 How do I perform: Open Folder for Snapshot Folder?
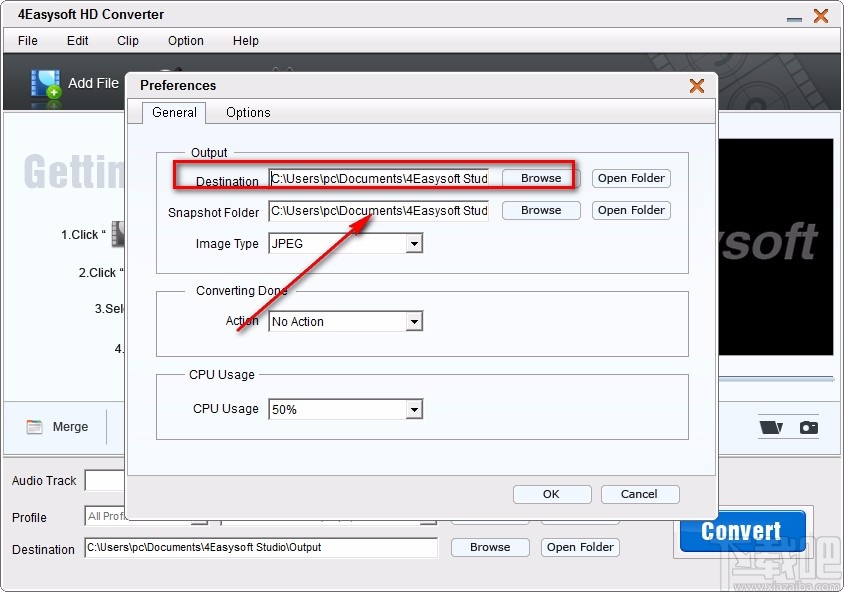tap(631, 210)
